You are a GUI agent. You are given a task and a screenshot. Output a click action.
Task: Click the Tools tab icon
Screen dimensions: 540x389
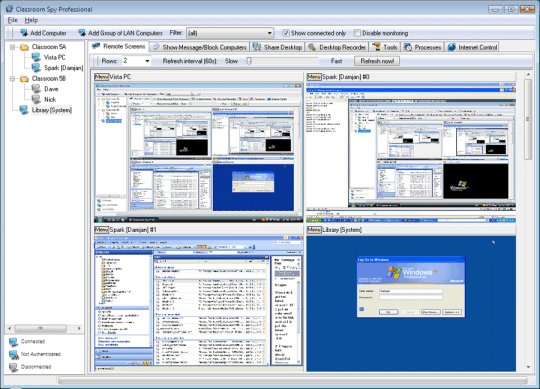pyautogui.click(x=376, y=47)
